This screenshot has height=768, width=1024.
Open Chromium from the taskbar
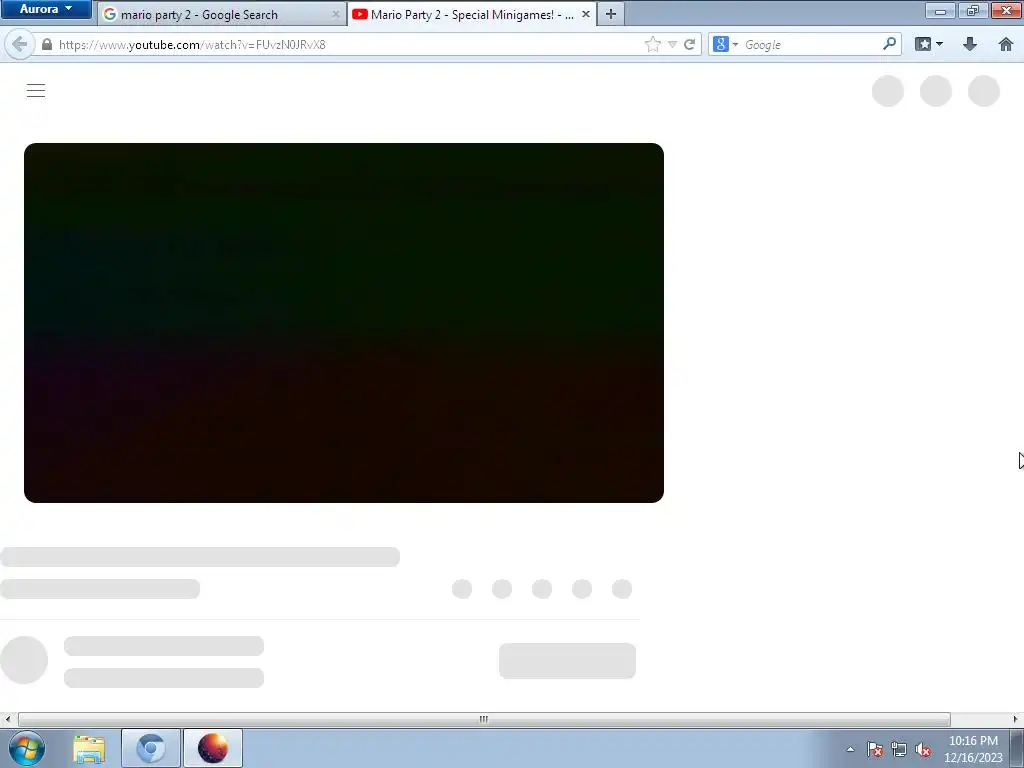pos(151,748)
